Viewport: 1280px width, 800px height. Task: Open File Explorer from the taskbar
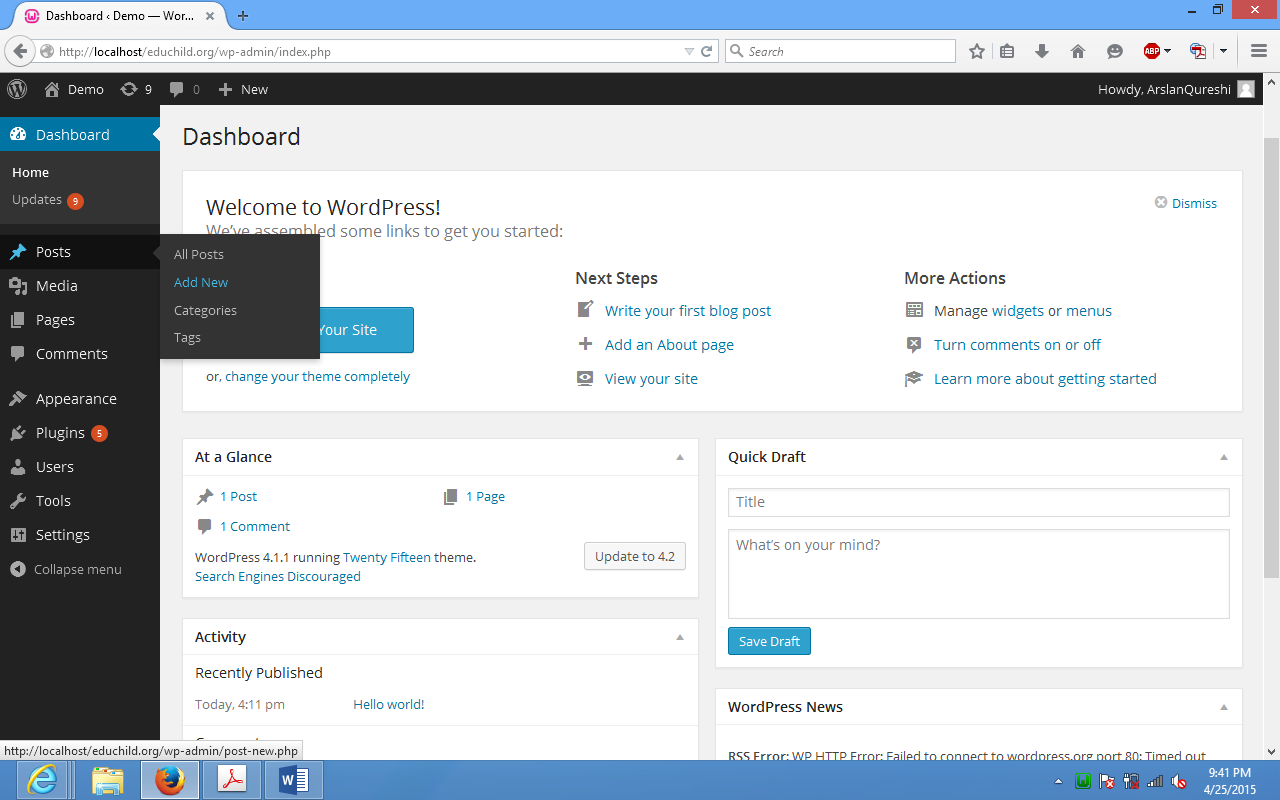pyautogui.click(x=107, y=780)
